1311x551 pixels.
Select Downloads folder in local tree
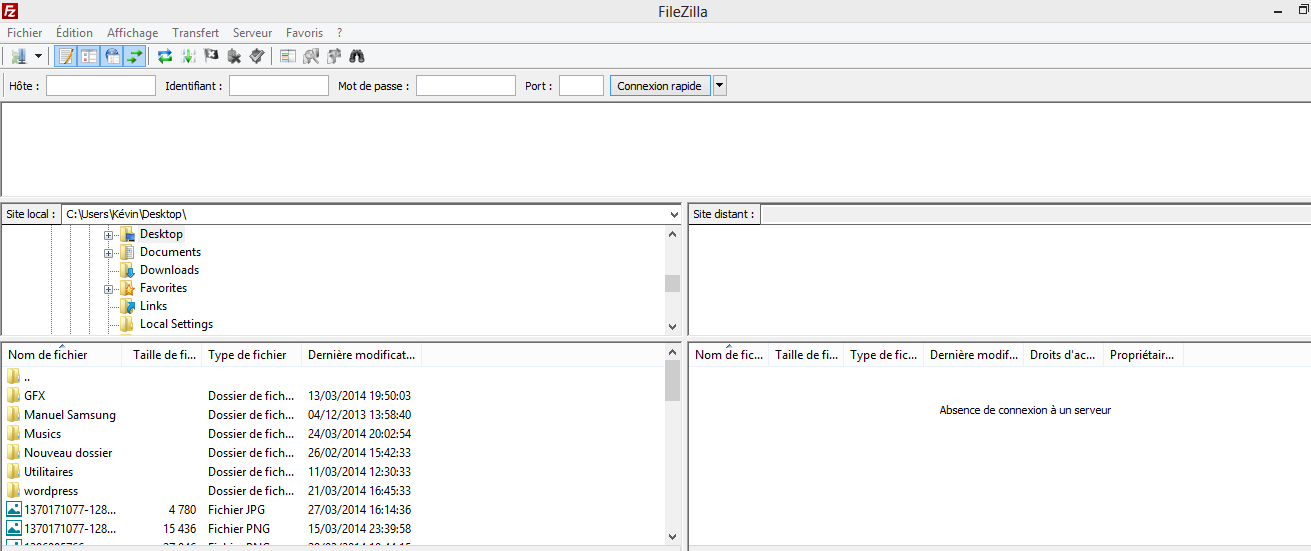[x=169, y=270]
